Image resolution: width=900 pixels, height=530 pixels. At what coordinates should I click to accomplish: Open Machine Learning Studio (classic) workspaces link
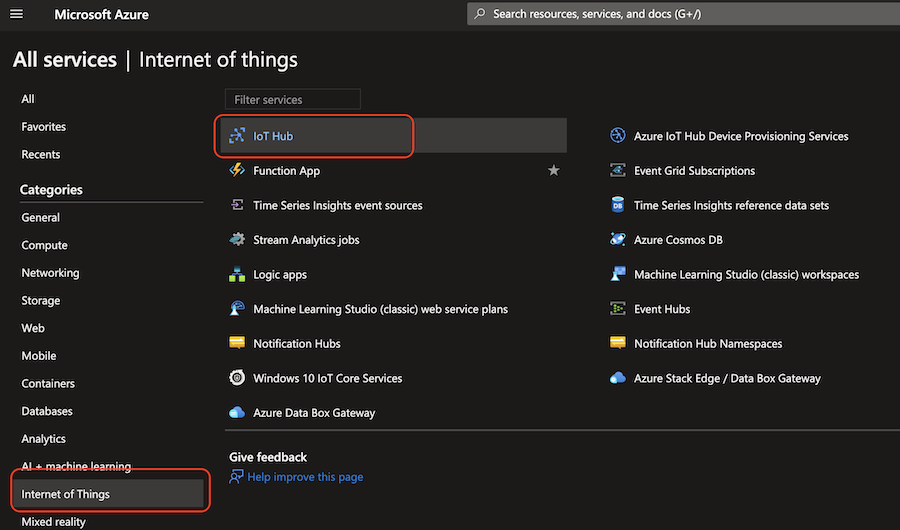point(746,274)
